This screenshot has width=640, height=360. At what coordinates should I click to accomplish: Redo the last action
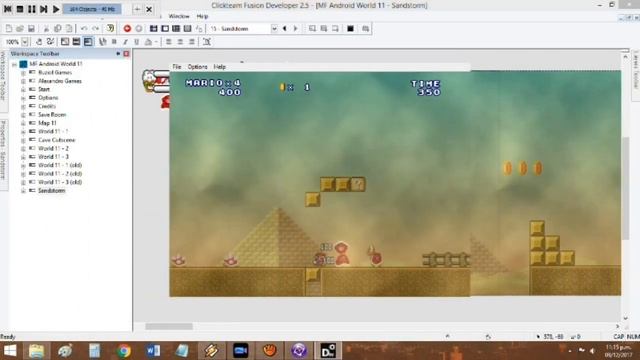pyautogui.click(x=96, y=29)
